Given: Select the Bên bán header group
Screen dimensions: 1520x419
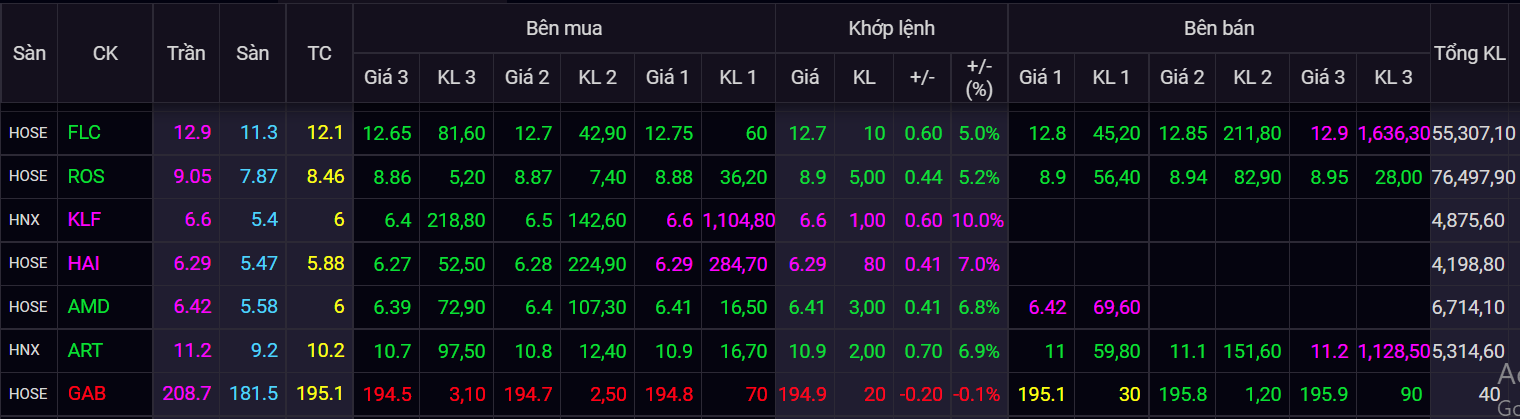Looking at the screenshot, I should pyautogui.click(x=1218, y=28).
